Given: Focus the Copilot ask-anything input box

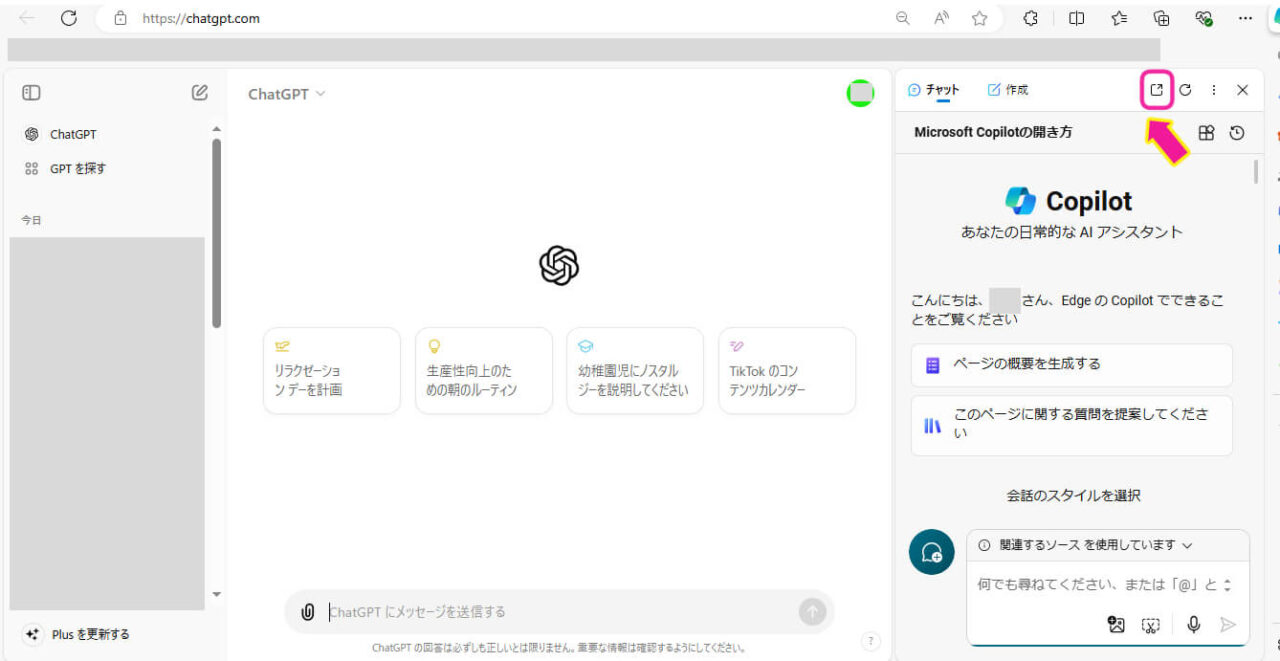Looking at the screenshot, I should point(1098,585).
